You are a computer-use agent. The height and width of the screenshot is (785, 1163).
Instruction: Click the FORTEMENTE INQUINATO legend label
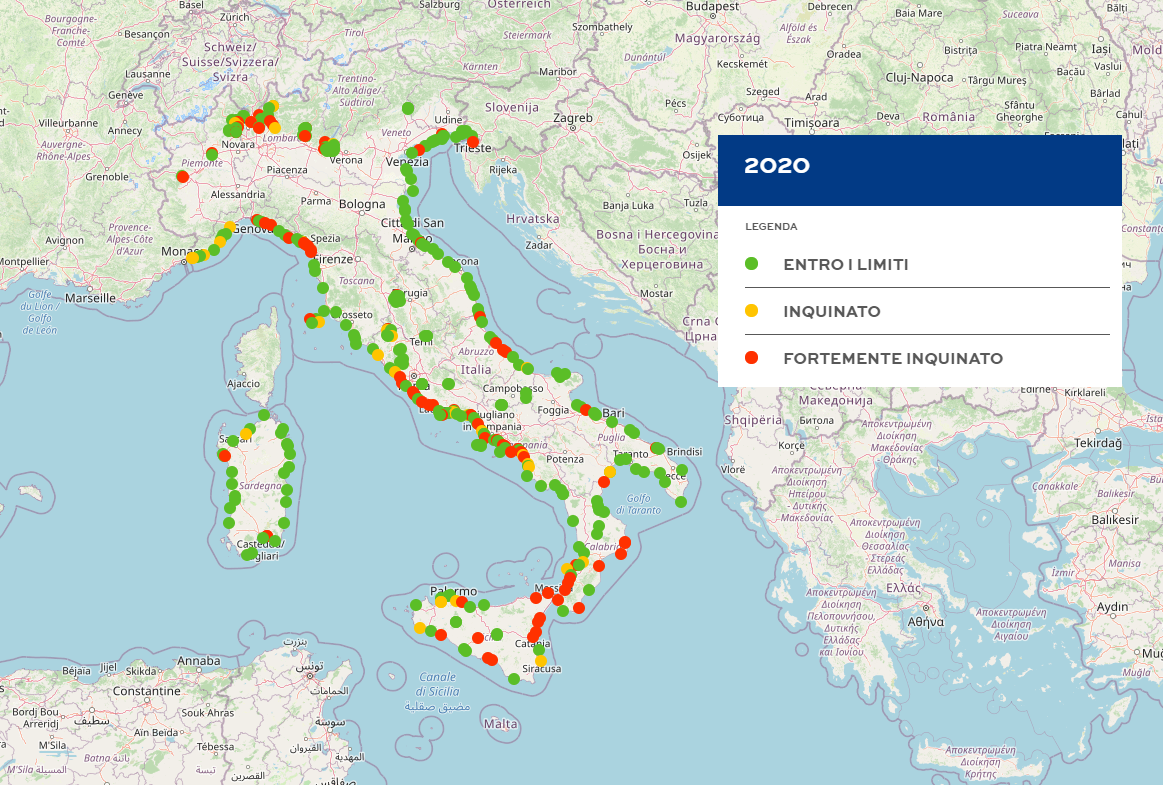(892, 358)
